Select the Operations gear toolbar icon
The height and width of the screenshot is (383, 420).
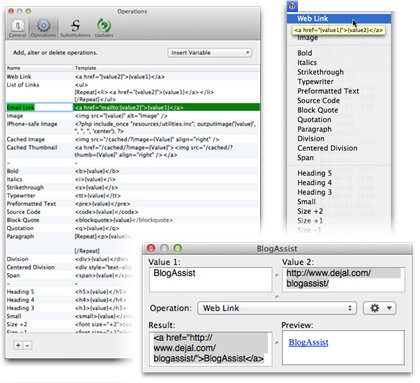(43, 28)
